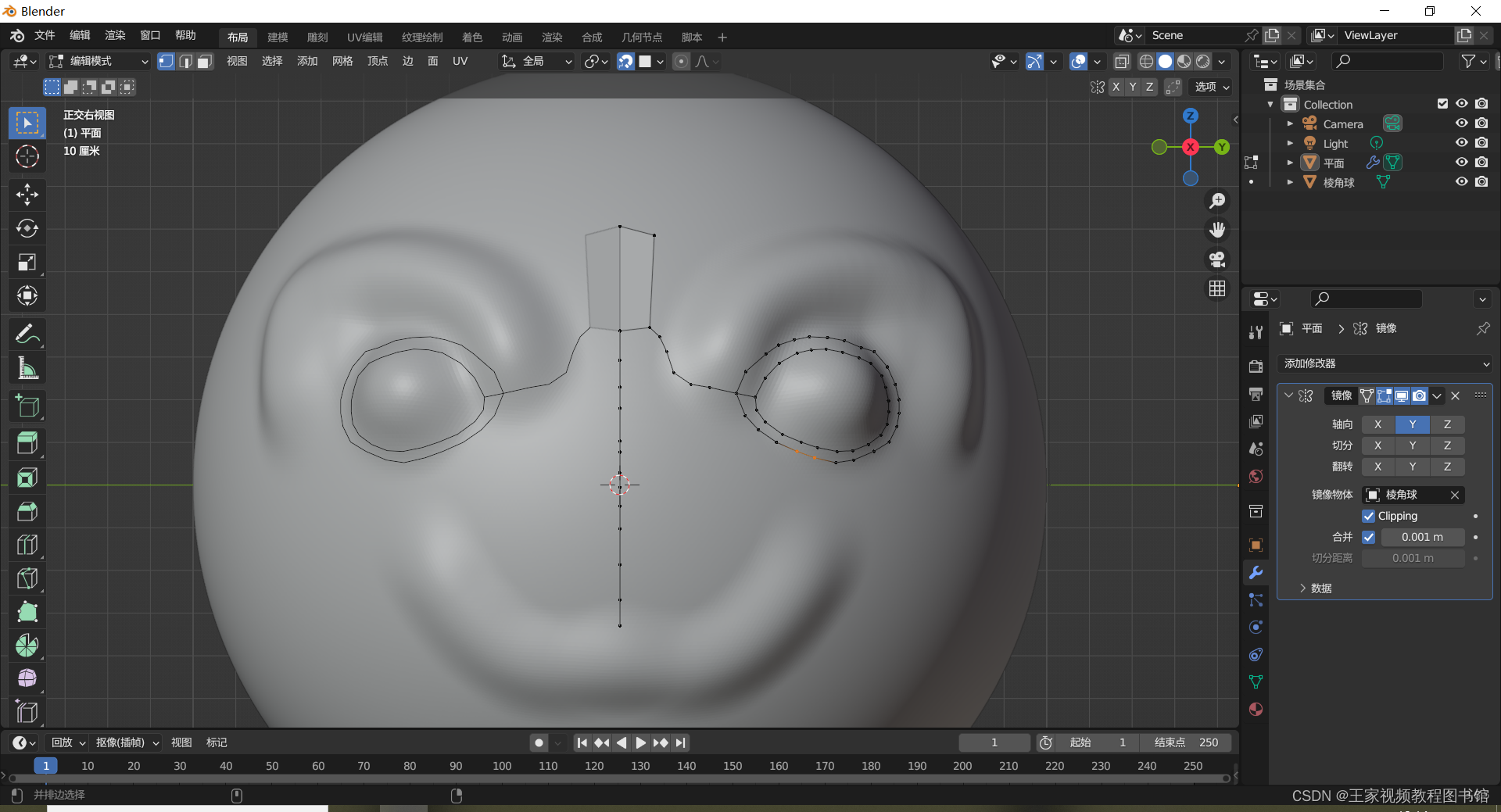Expand the Camera tree item

pos(1290,123)
